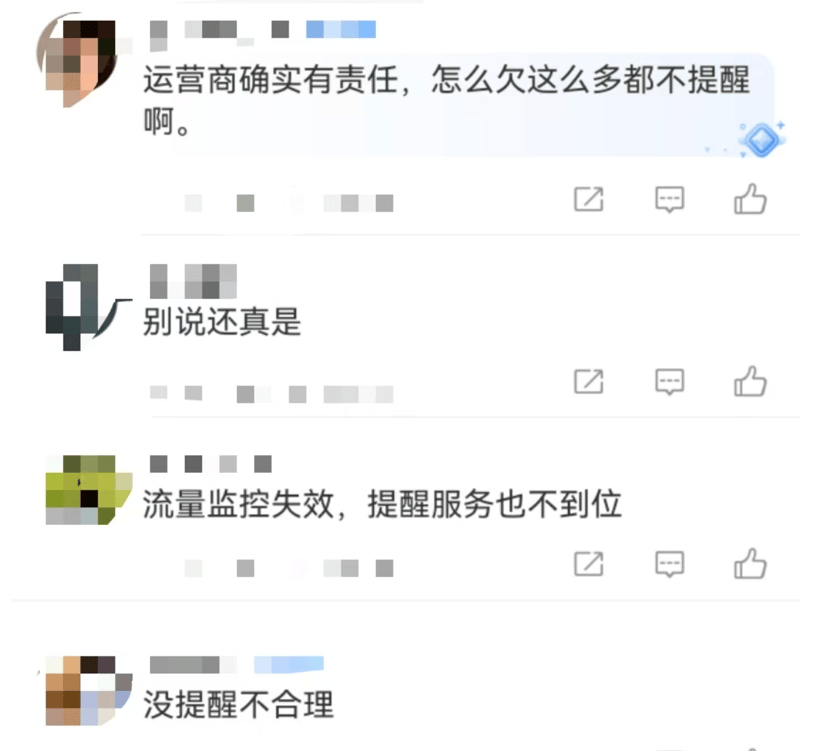Reply to the 运营商确实有责任 comment
Screen dimensions: 814x751
(x=670, y=199)
